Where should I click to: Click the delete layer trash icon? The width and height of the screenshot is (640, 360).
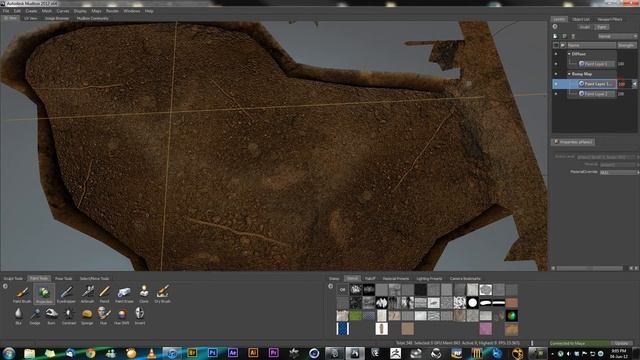tap(573, 36)
